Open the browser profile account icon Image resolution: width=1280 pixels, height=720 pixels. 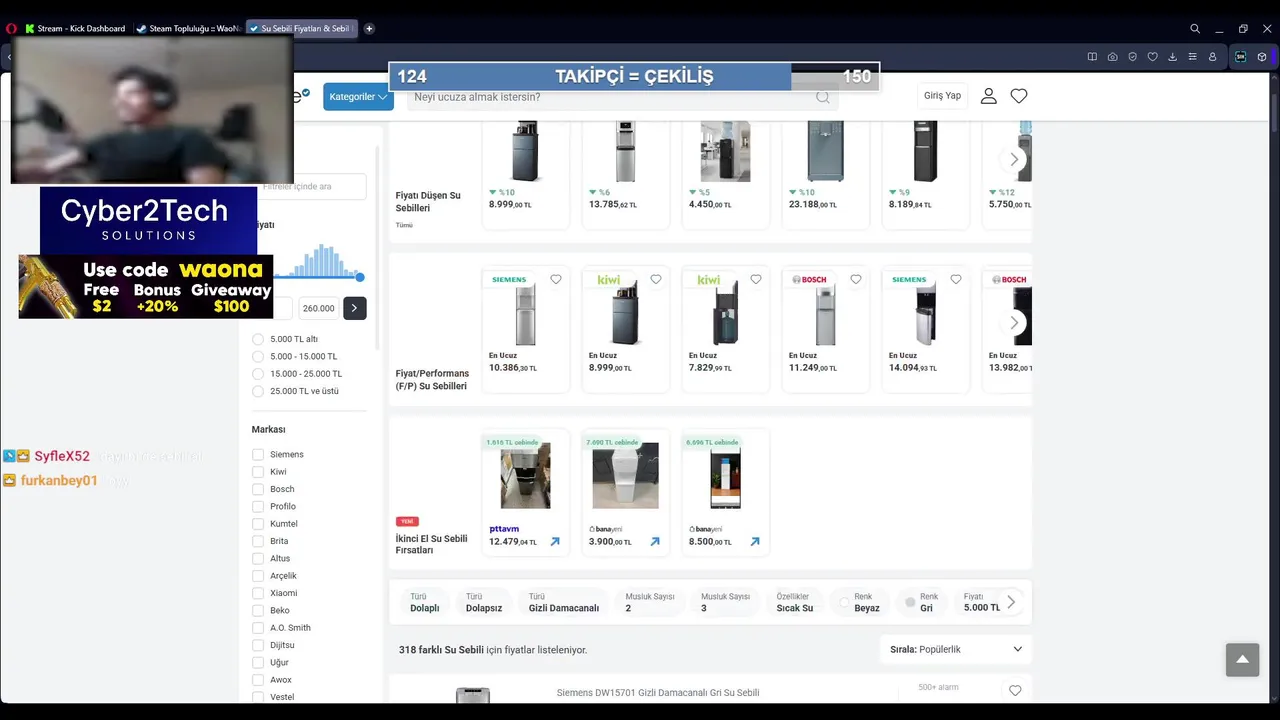(1212, 57)
